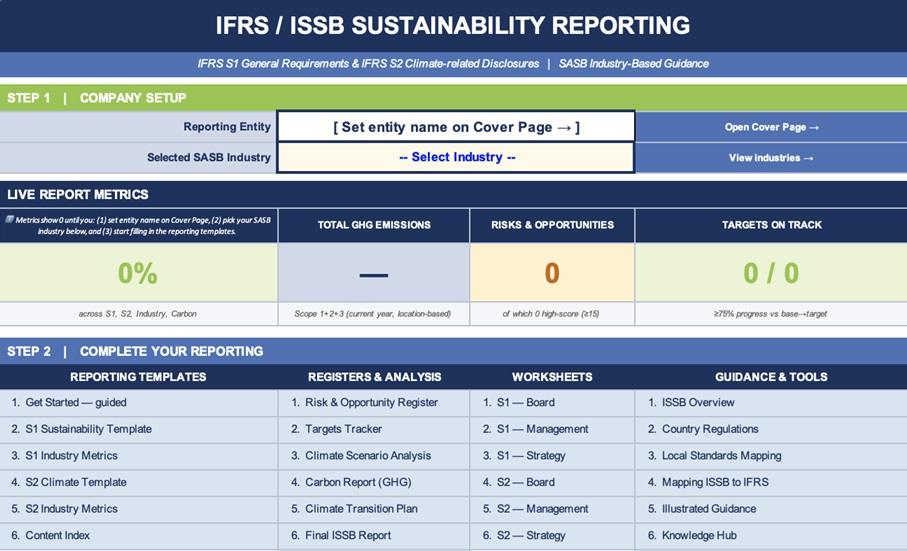Screen dimensions: 907x551
Task: Open the Final ISSB Report
Action: tap(374, 535)
